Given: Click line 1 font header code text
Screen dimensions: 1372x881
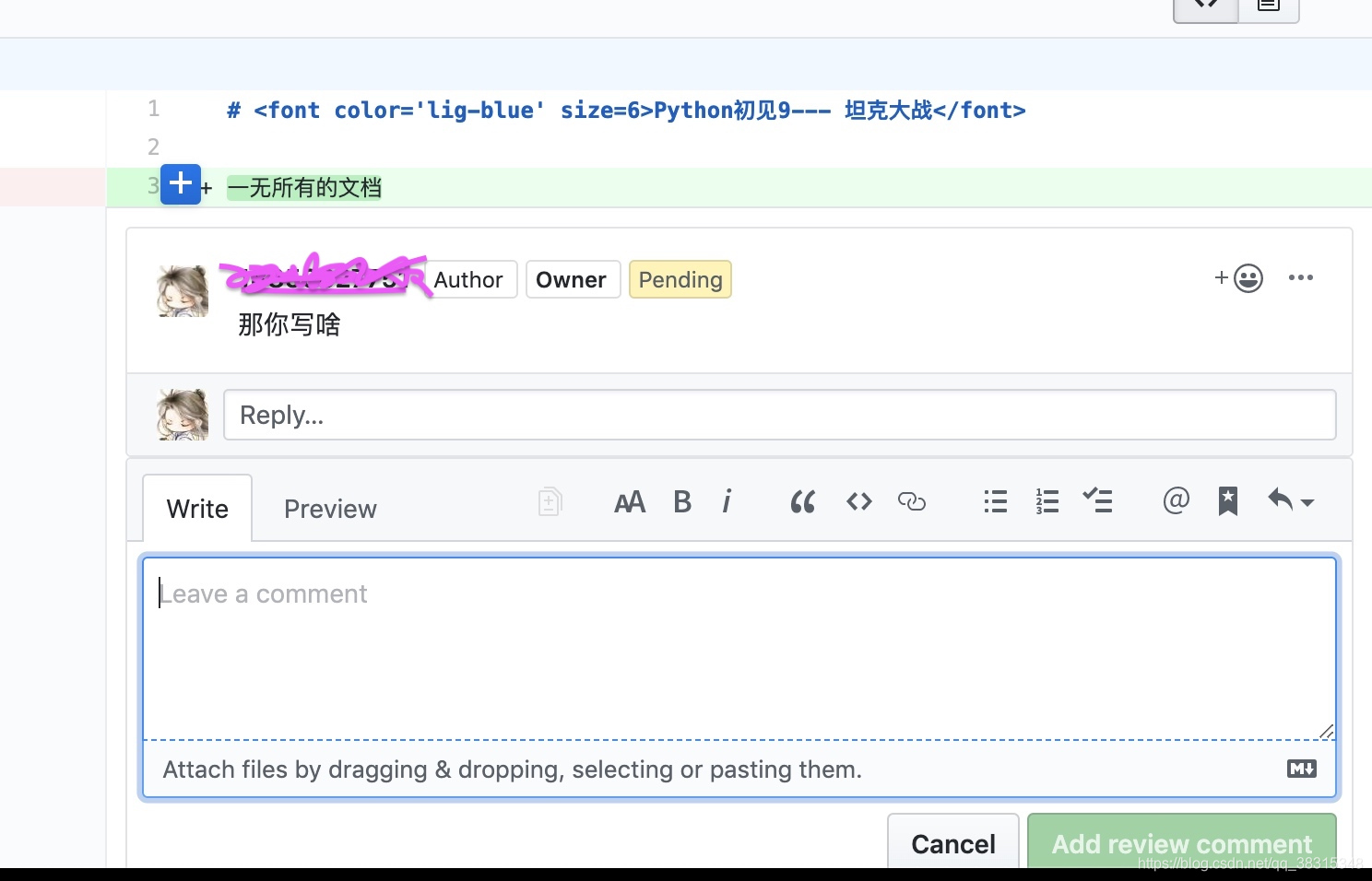Looking at the screenshot, I should coord(626,111).
